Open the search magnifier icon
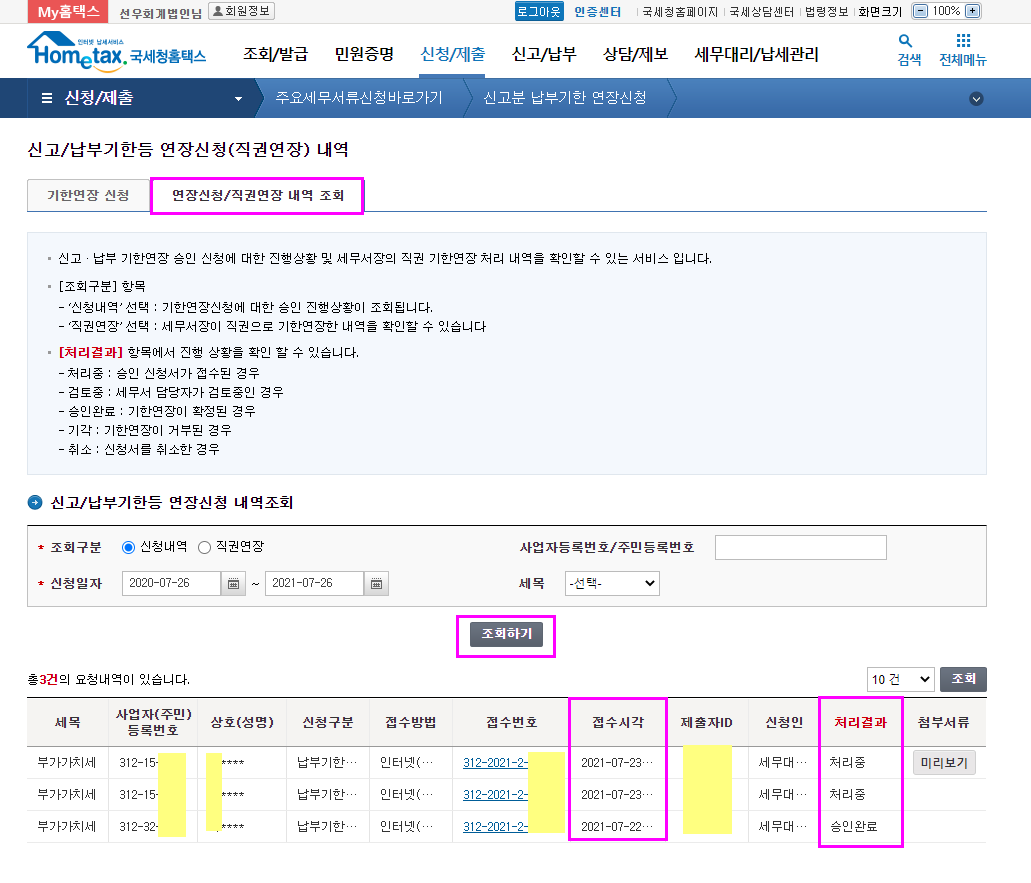Viewport: 1031px width, 883px height. point(906,42)
